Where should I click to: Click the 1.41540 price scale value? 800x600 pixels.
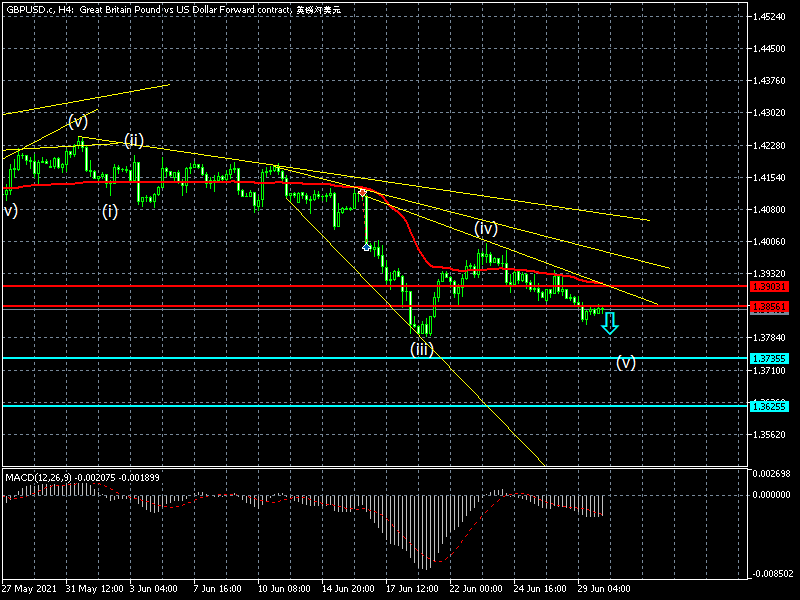(769, 178)
